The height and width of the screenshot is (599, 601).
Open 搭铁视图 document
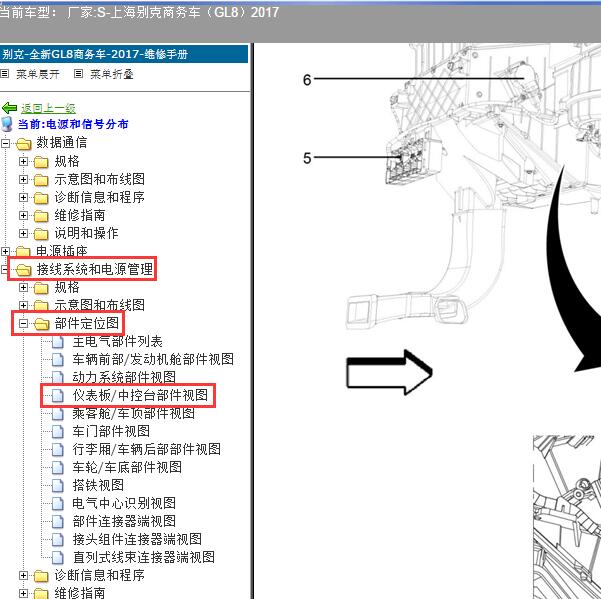click(98, 485)
